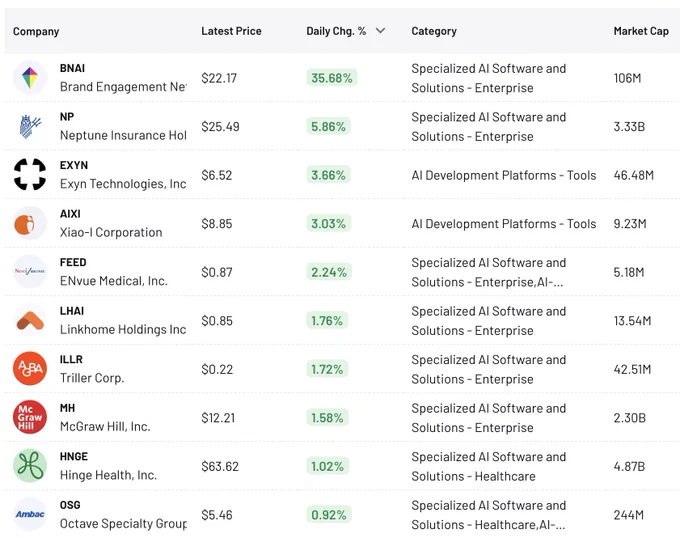Screen dimensions: 680x538
Task: Sort by the Market Cap column header
Action: (641, 31)
